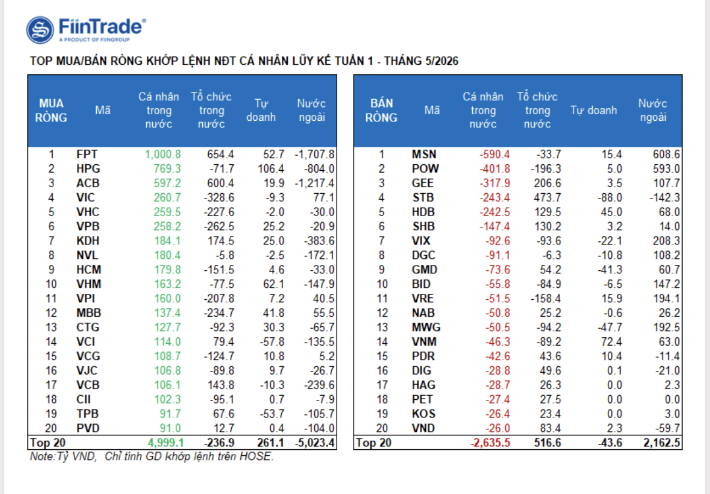Click the value -590.4 for MSN

pos(494,154)
